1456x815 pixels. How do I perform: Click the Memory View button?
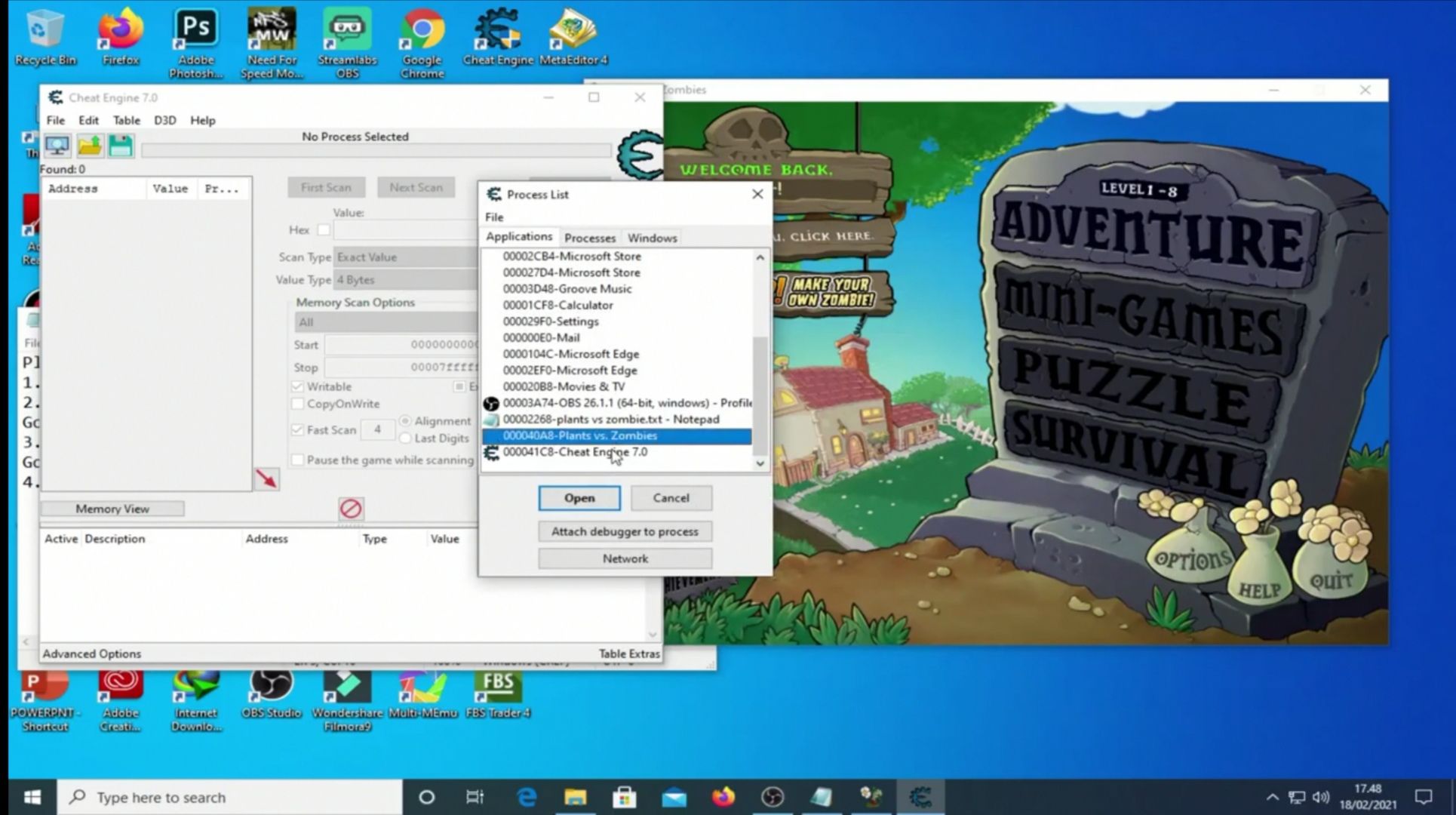point(112,509)
